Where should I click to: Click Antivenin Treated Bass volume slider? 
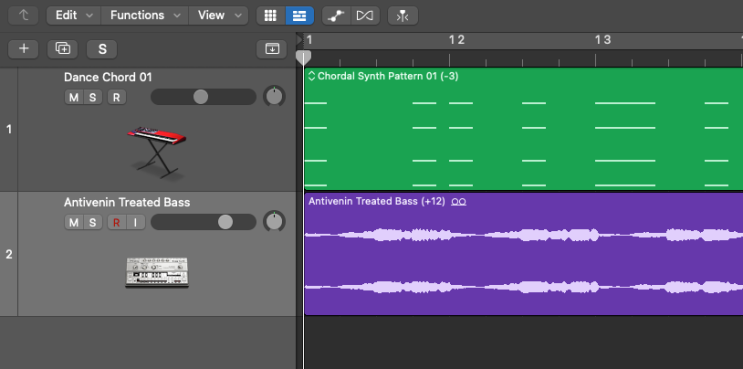(203, 222)
